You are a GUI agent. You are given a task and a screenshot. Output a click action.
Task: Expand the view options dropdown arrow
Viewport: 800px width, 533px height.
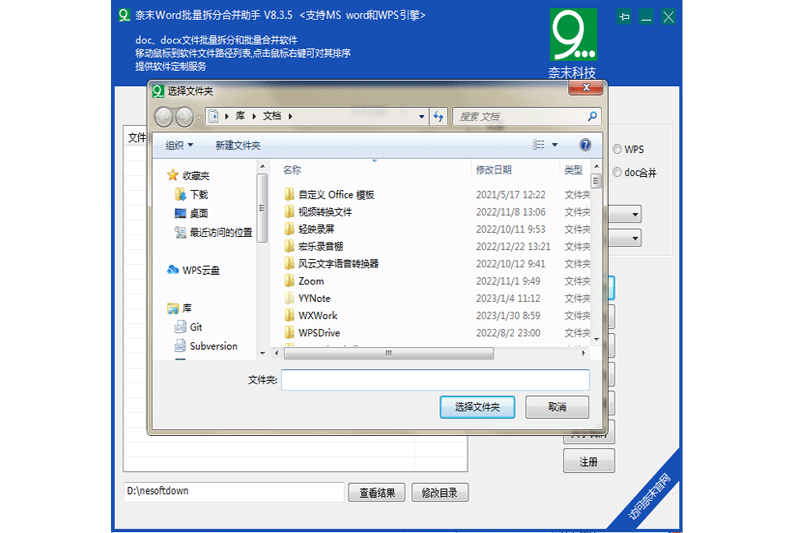[x=555, y=145]
